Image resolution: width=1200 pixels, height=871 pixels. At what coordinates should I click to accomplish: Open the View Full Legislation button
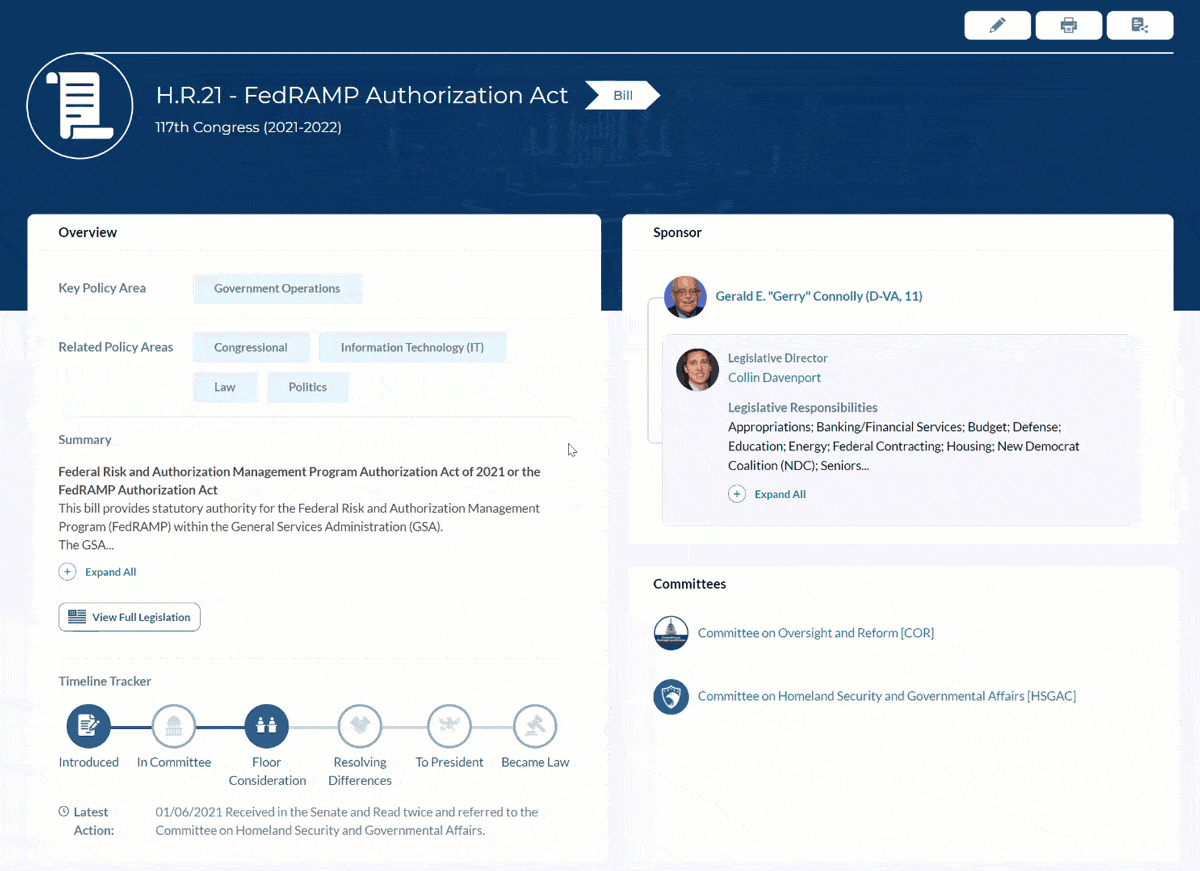(x=129, y=617)
